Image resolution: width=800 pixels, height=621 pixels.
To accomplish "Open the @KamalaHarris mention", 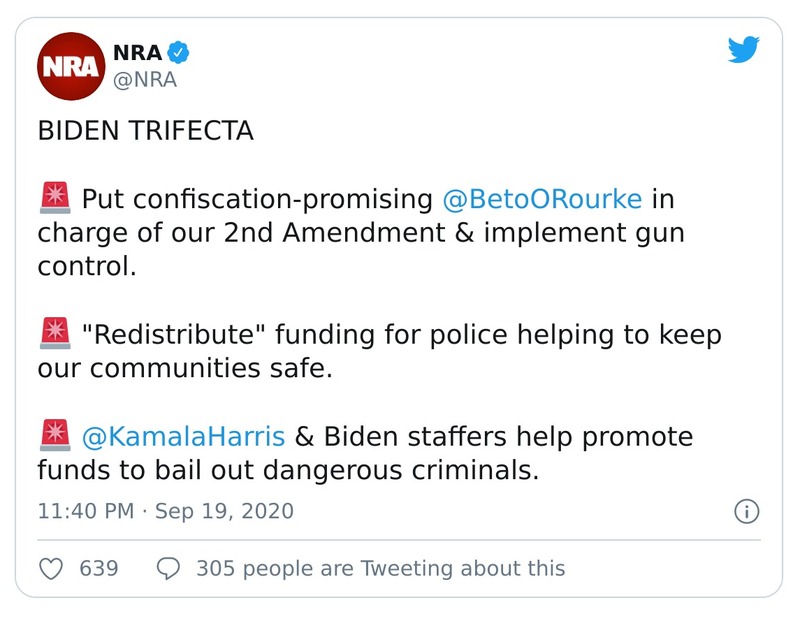I will coord(183,437).
